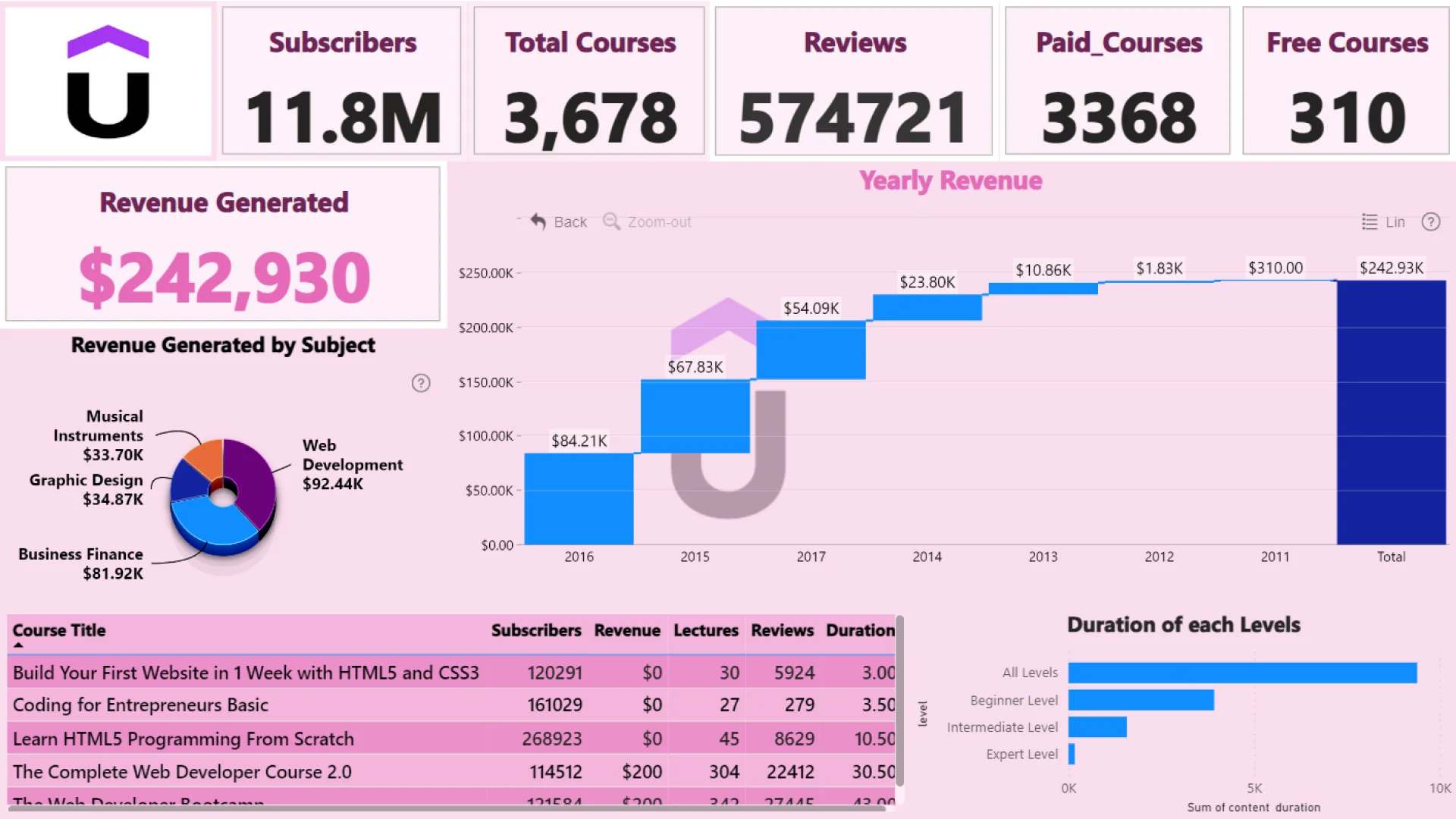
Task: Click the $23.80K data label
Action: click(927, 282)
